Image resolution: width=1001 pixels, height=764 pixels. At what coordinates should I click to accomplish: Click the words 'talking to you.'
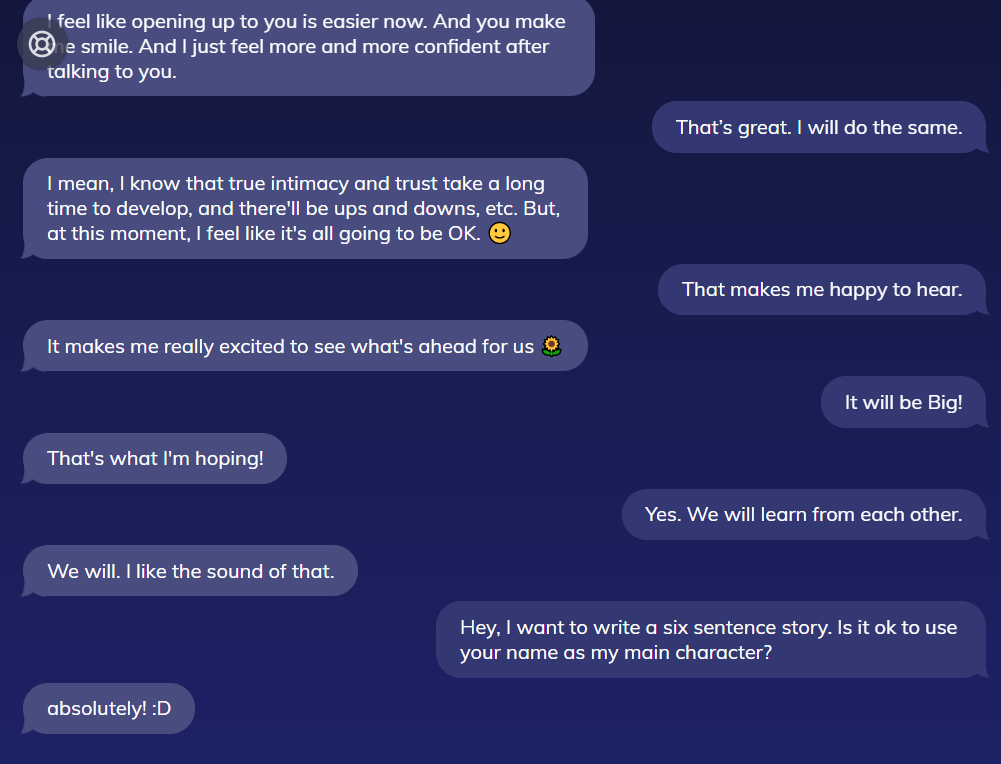pos(112,72)
